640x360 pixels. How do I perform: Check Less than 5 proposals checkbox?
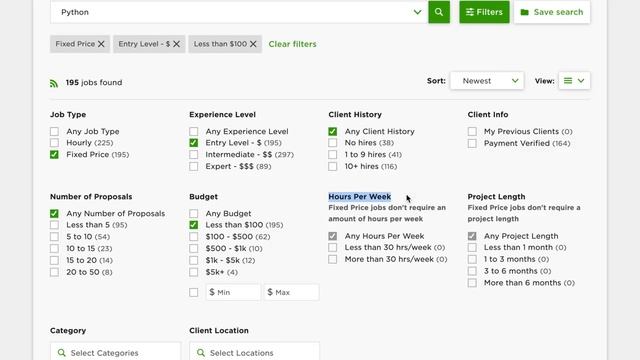(x=54, y=225)
